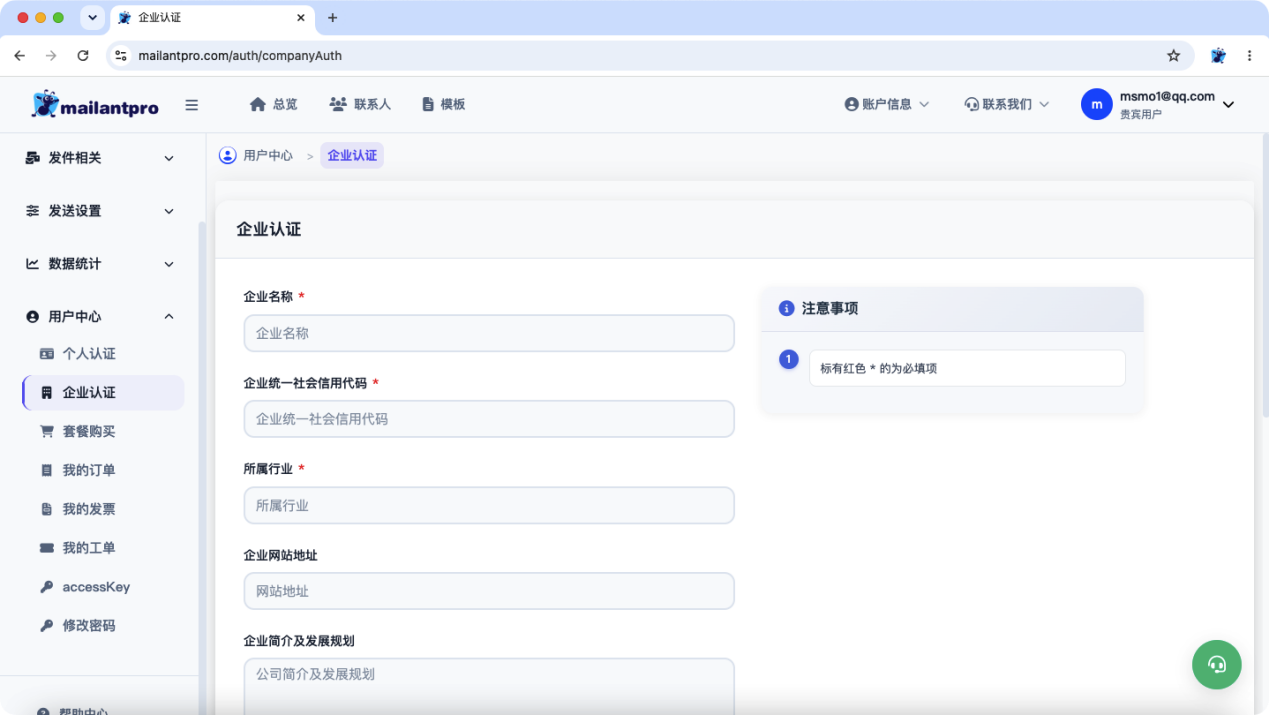Click the page vertical scrollbar
1269x715 pixels.
coord(1264,275)
